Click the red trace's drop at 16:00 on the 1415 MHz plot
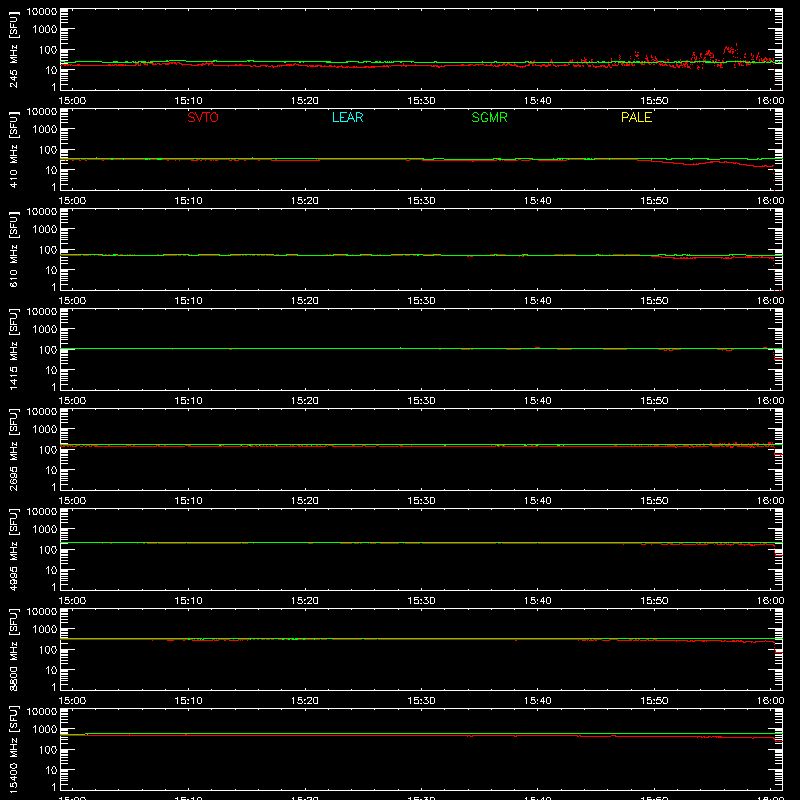This screenshot has height=800, width=800. coord(778,355)
